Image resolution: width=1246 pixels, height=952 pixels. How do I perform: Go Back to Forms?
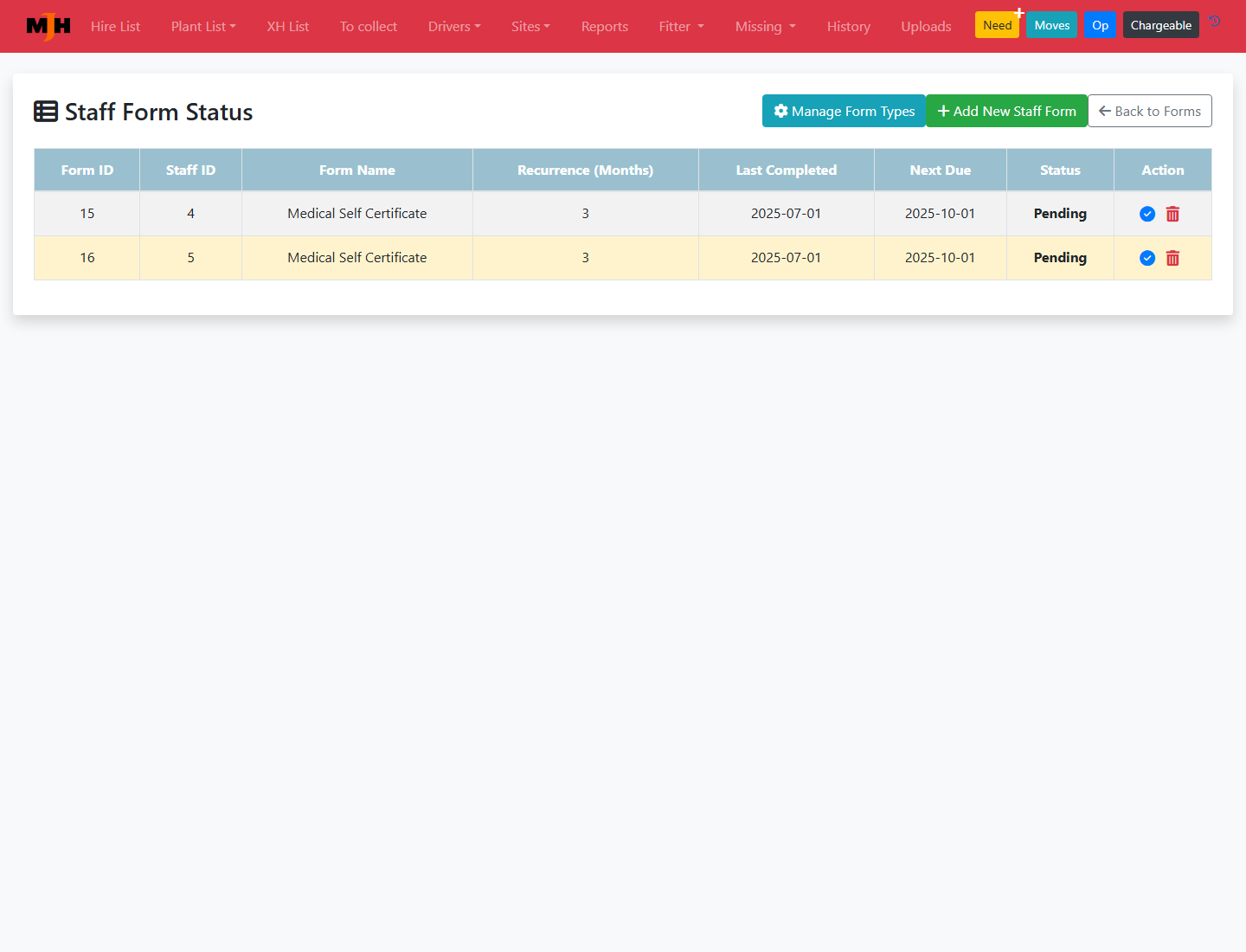pos(1150,111)
